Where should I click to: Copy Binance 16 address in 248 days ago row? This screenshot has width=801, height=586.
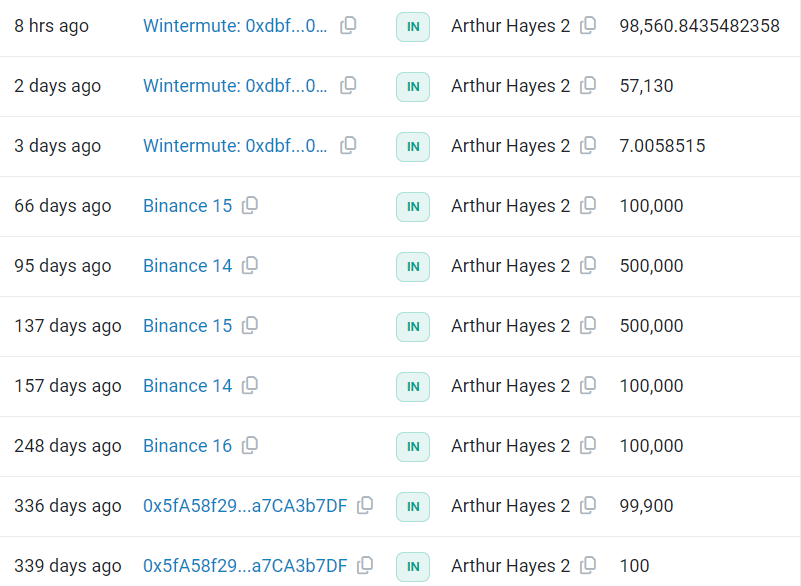tap(250, 445)
